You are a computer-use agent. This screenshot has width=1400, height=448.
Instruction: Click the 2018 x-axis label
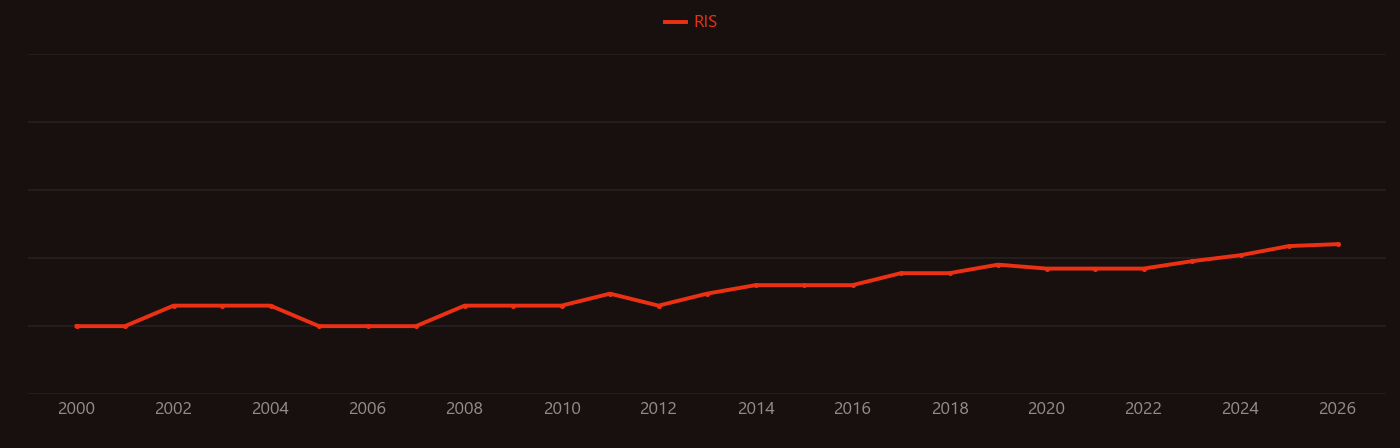pyautogui.click(x=950, y=409)
